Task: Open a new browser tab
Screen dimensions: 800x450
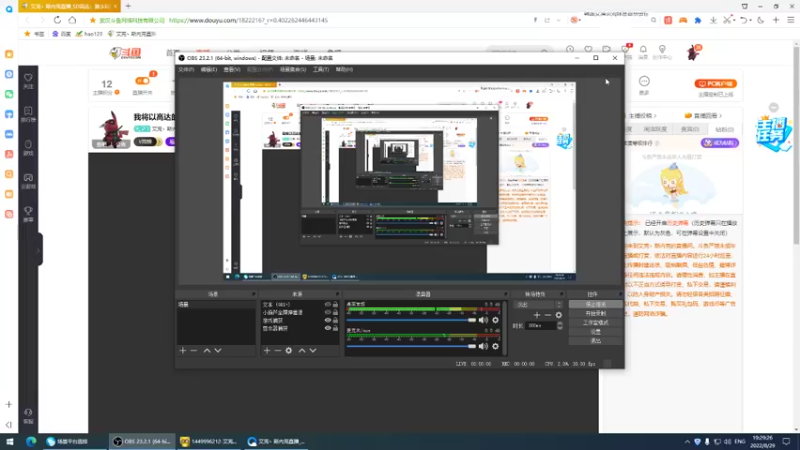Action: pyautogui.click(x=128, y=6)
